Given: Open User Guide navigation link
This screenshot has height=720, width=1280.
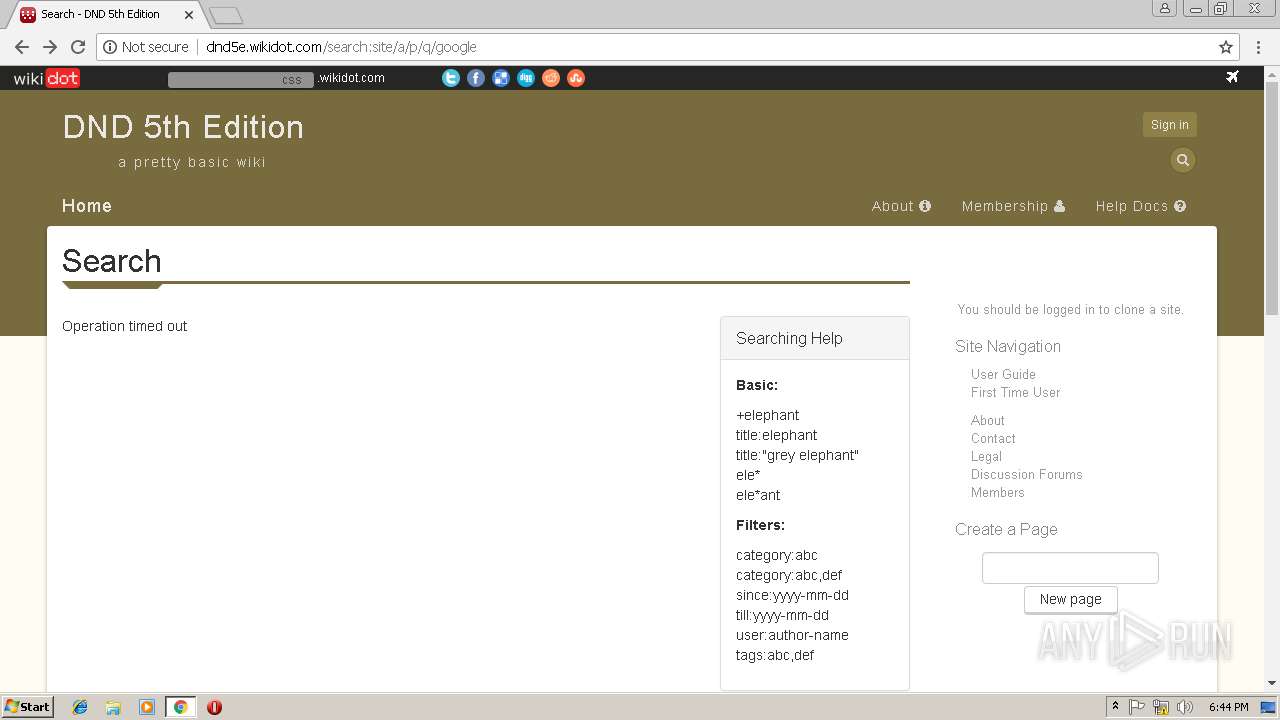Looking at the screenshot, I should point(1003,374).
